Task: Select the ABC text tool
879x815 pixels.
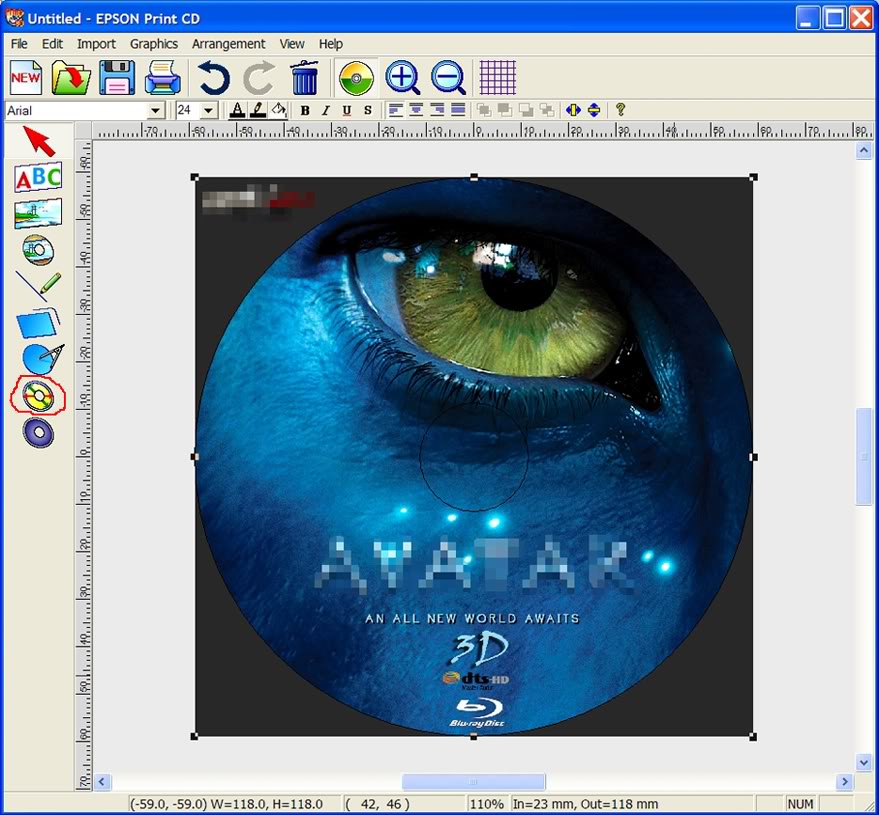Action: (x=38, y=178)
